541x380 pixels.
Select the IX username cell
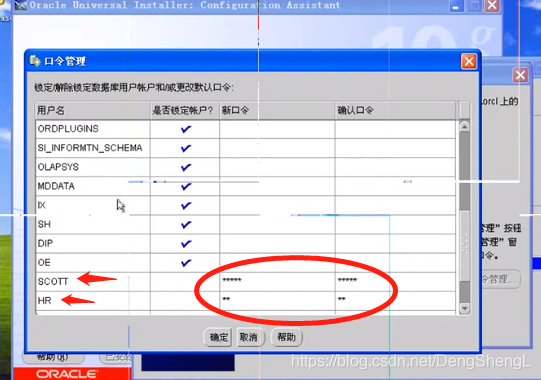point(93,206)
